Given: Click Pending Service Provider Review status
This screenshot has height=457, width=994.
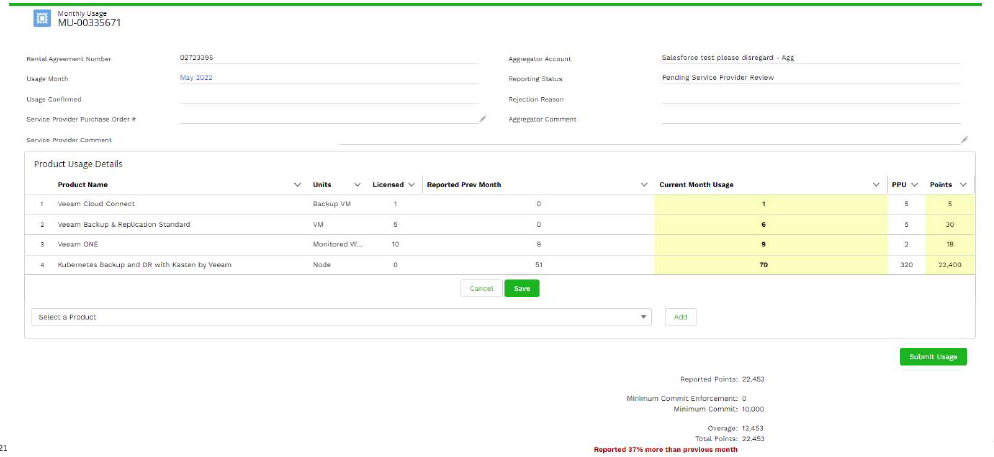Looking at the screenshot, I should coord(718,78).
